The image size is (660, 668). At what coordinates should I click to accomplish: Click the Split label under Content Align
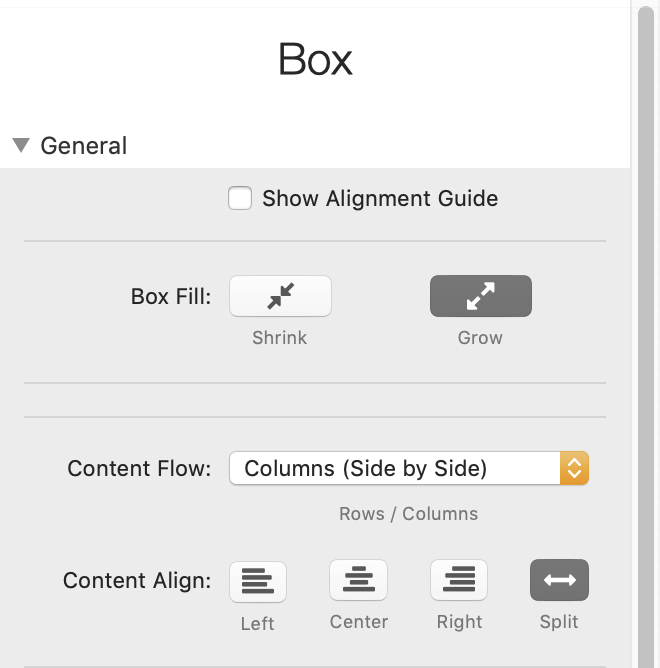[x=559, y=622]
